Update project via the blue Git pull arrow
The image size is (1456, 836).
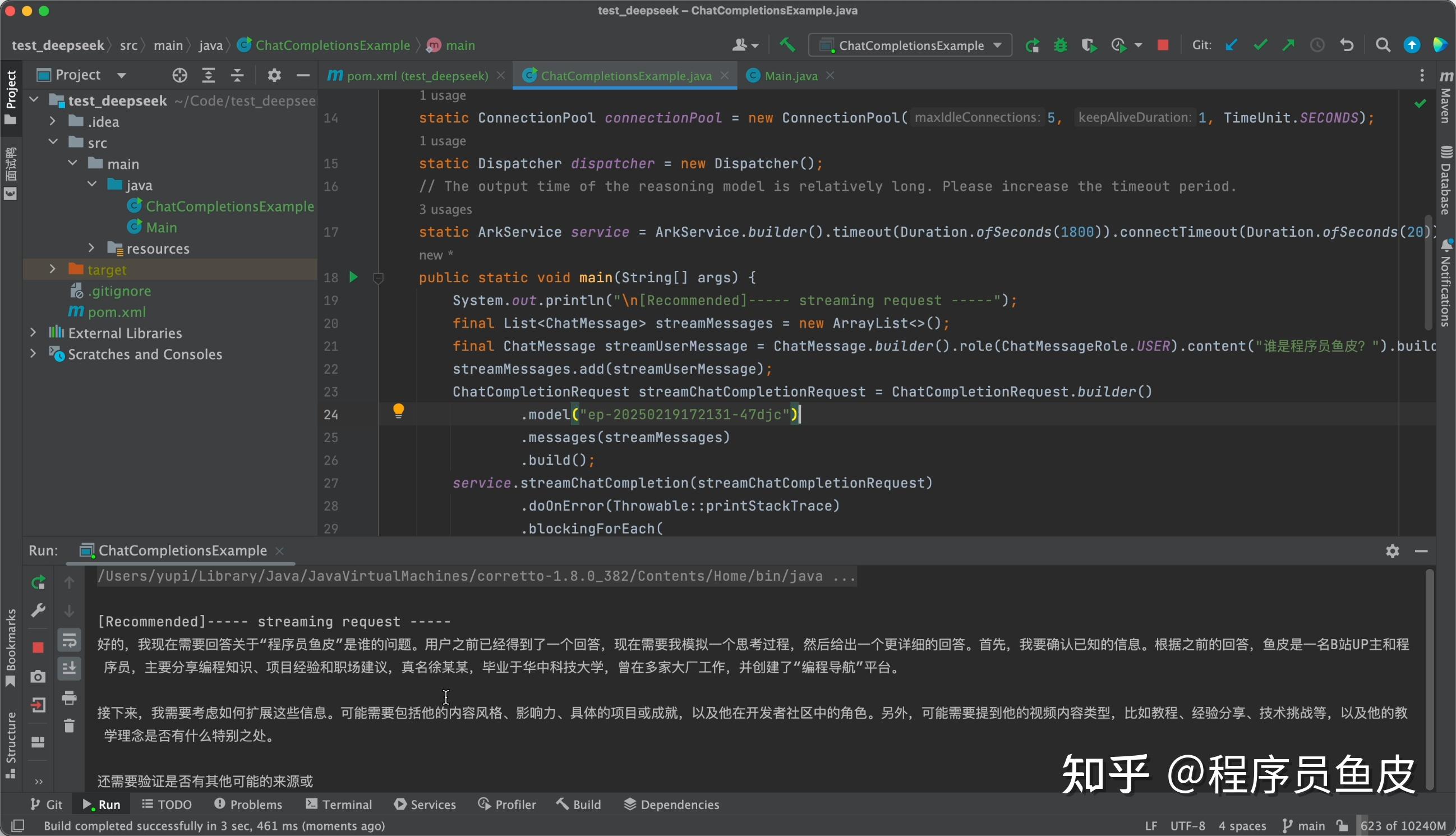[1233, 45]
